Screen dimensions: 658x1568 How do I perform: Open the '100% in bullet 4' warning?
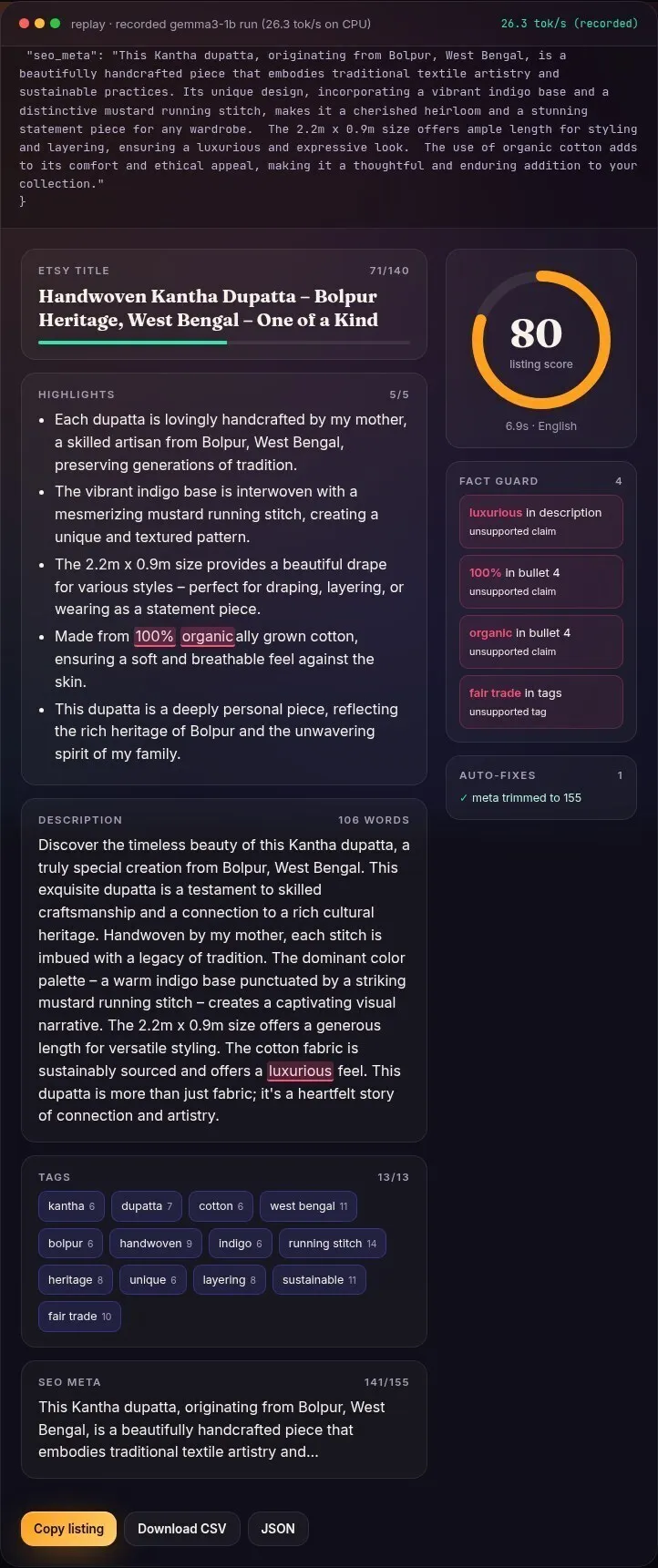(540, 581)
